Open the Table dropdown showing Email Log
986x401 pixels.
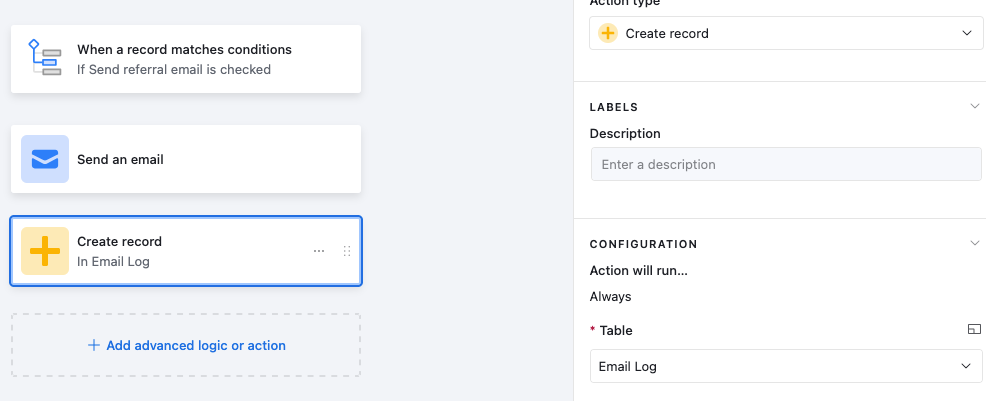[x=786, y=366]
